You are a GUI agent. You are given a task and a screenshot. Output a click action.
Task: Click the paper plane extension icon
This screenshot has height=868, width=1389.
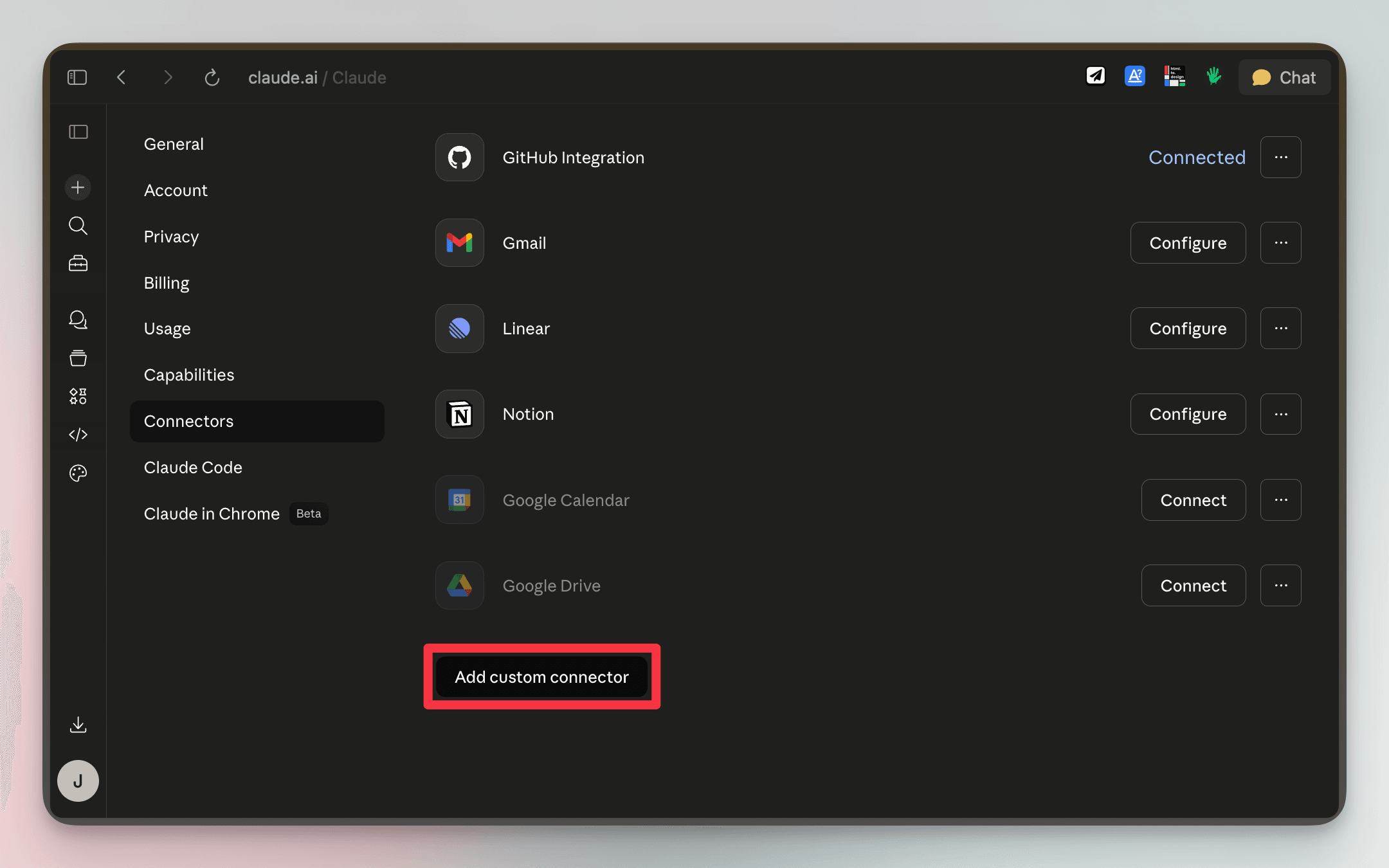[x=1096, y=76]
